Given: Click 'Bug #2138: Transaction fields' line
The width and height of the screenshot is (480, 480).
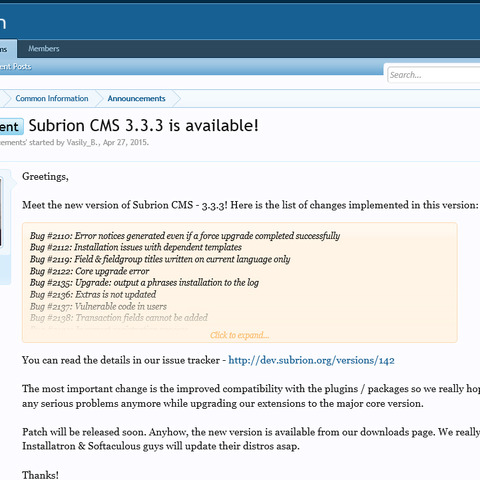Looking at the screenshot, I should 119,318.
